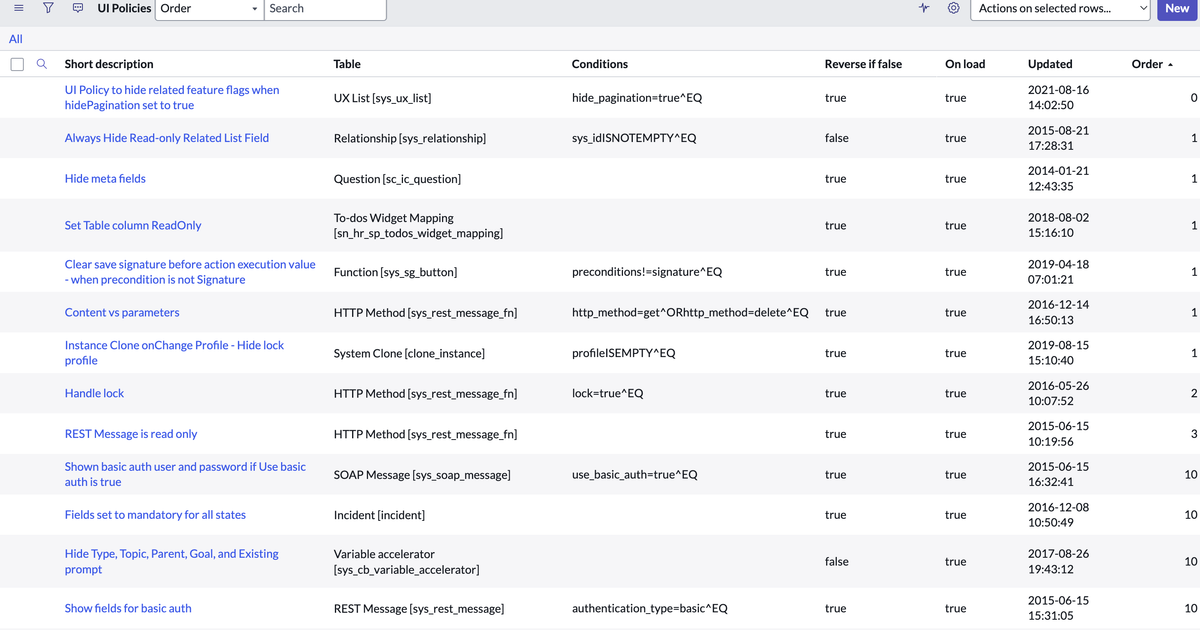Viewport: 1200px width, 630px height.
Task: Click Reverse if false value for Relationship row
Action: tap(837, 138)
